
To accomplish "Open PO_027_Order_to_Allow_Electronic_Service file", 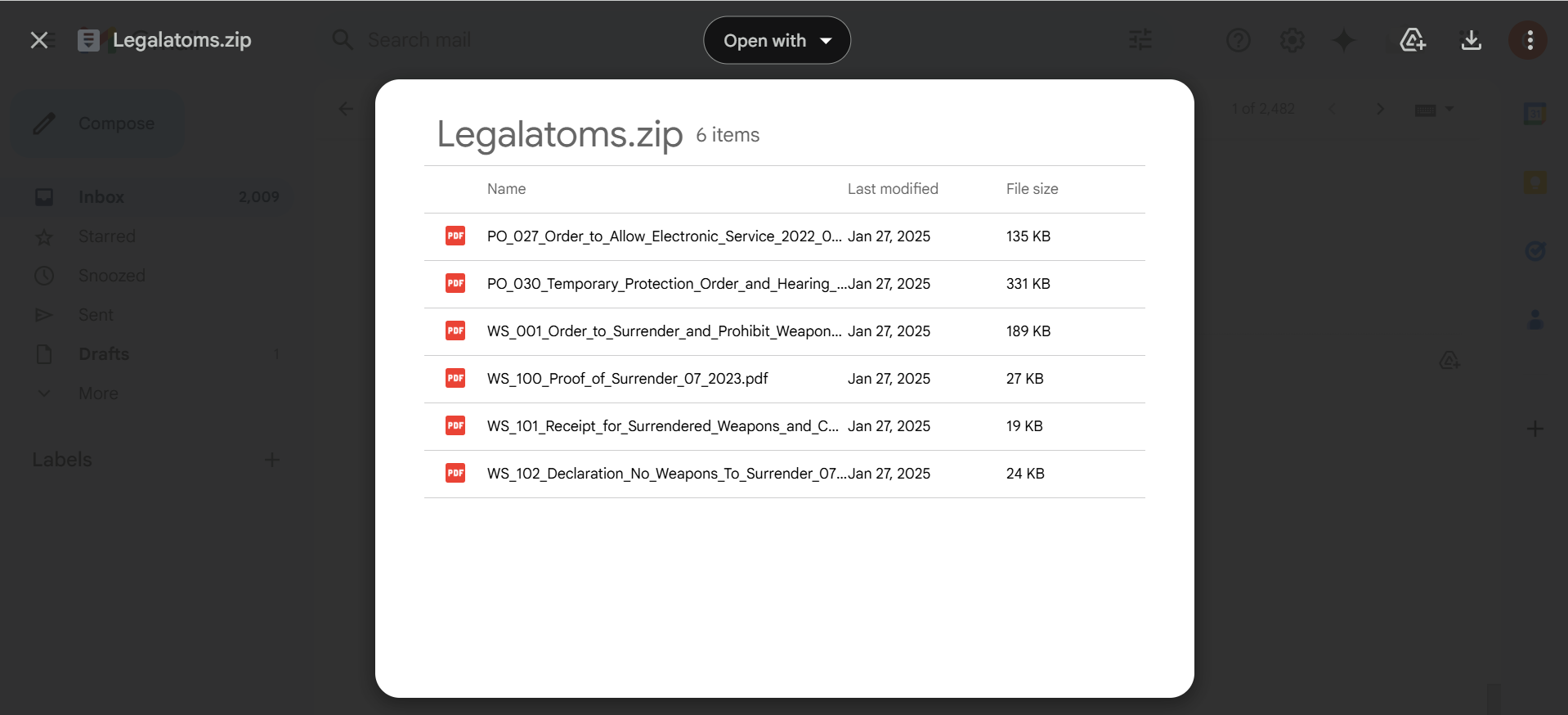I will (x=785, y=236).
